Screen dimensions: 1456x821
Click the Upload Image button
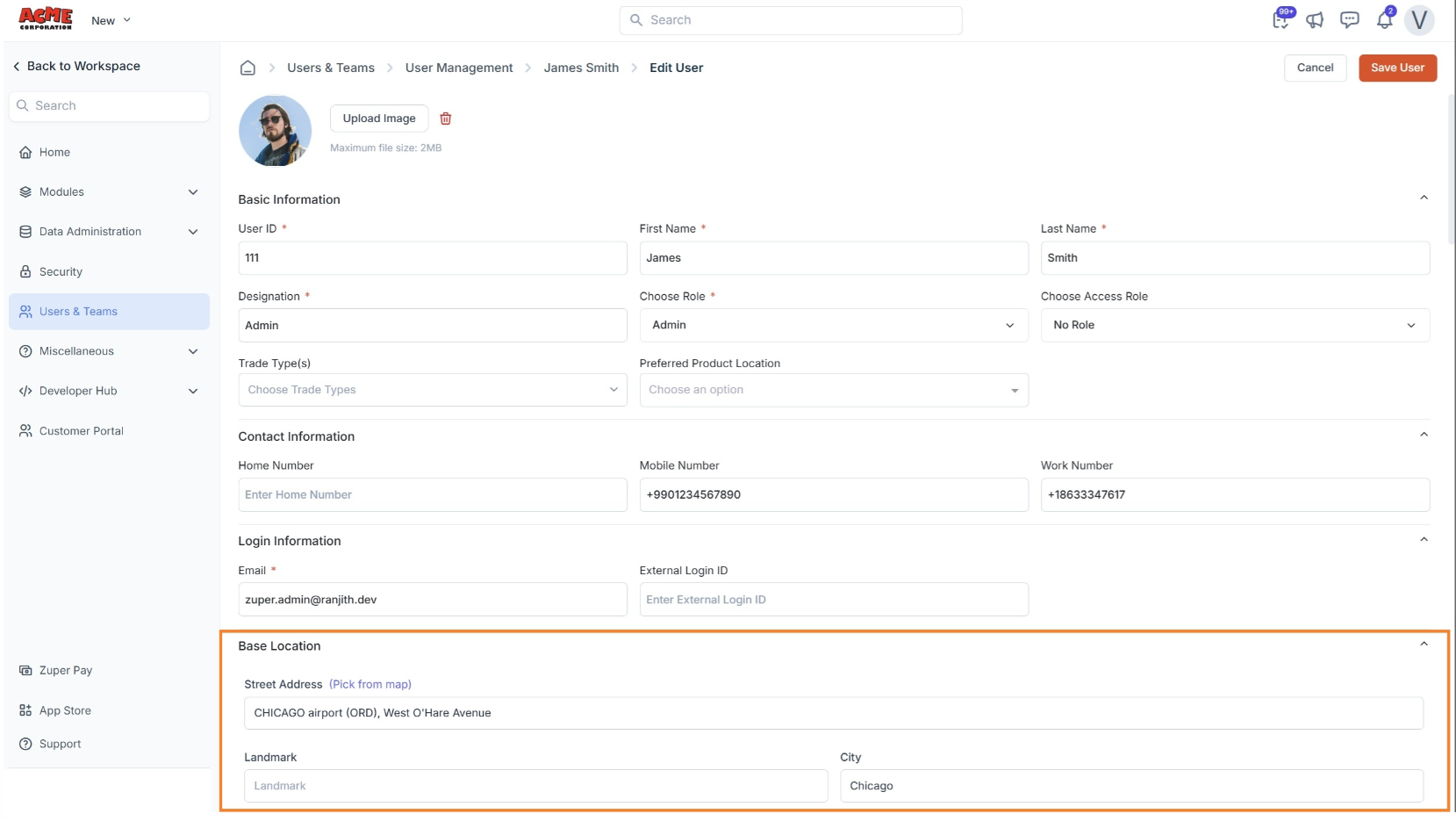(379, 119)
